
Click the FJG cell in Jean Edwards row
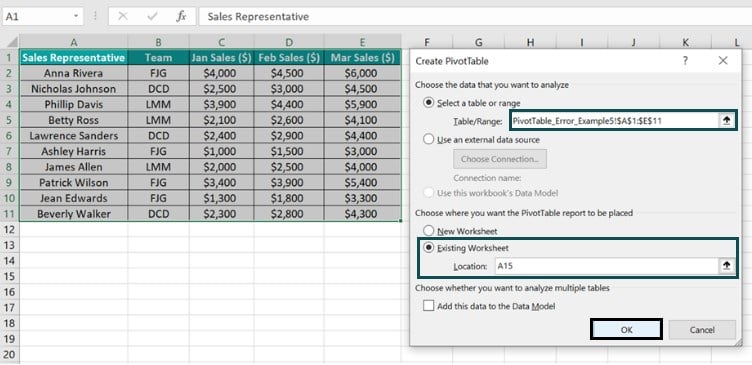[x=158, y=198]
